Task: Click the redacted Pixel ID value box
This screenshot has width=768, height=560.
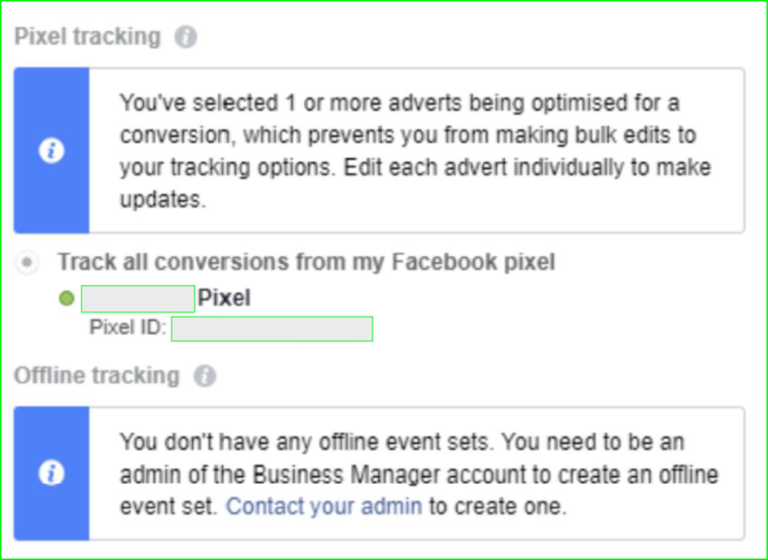Action: pos(272,329)
